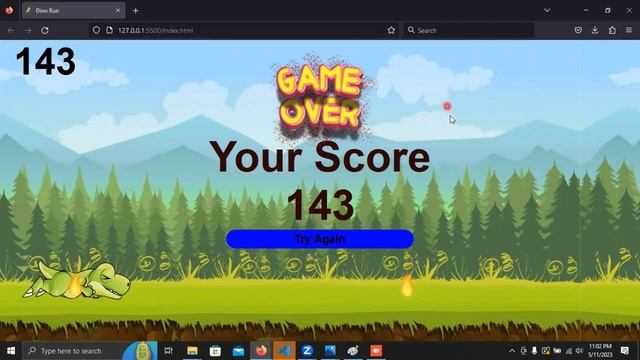Image resolution: width=640 pixels, height=360 pixels.
Task: Open the Windows Start menu
Action: tap(11, 351)
